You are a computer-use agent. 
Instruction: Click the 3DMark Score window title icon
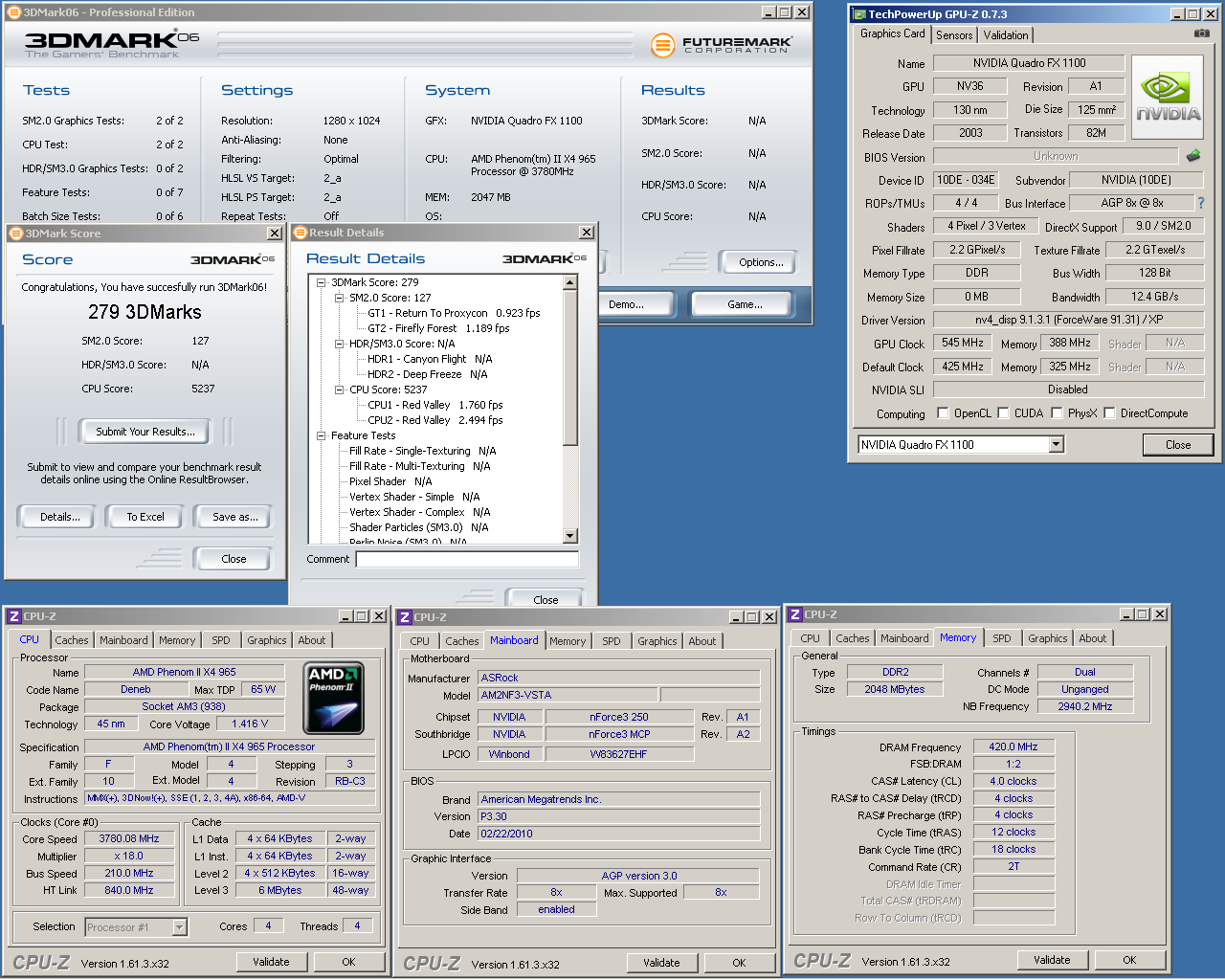point(15,234)
